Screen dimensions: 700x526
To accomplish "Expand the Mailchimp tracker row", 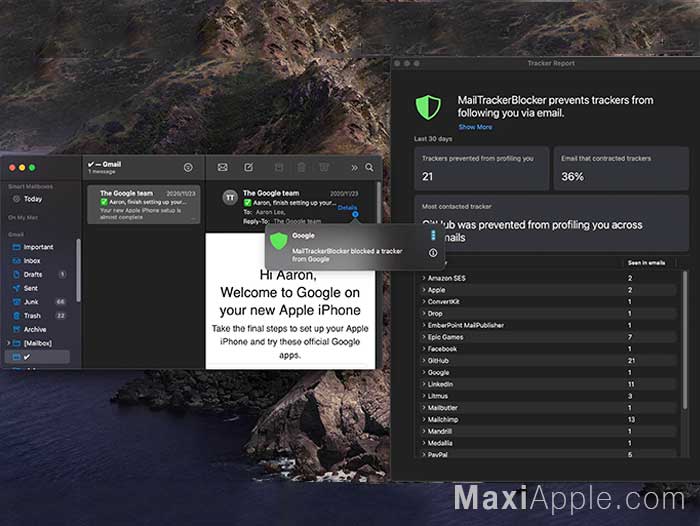I will 424,419.
